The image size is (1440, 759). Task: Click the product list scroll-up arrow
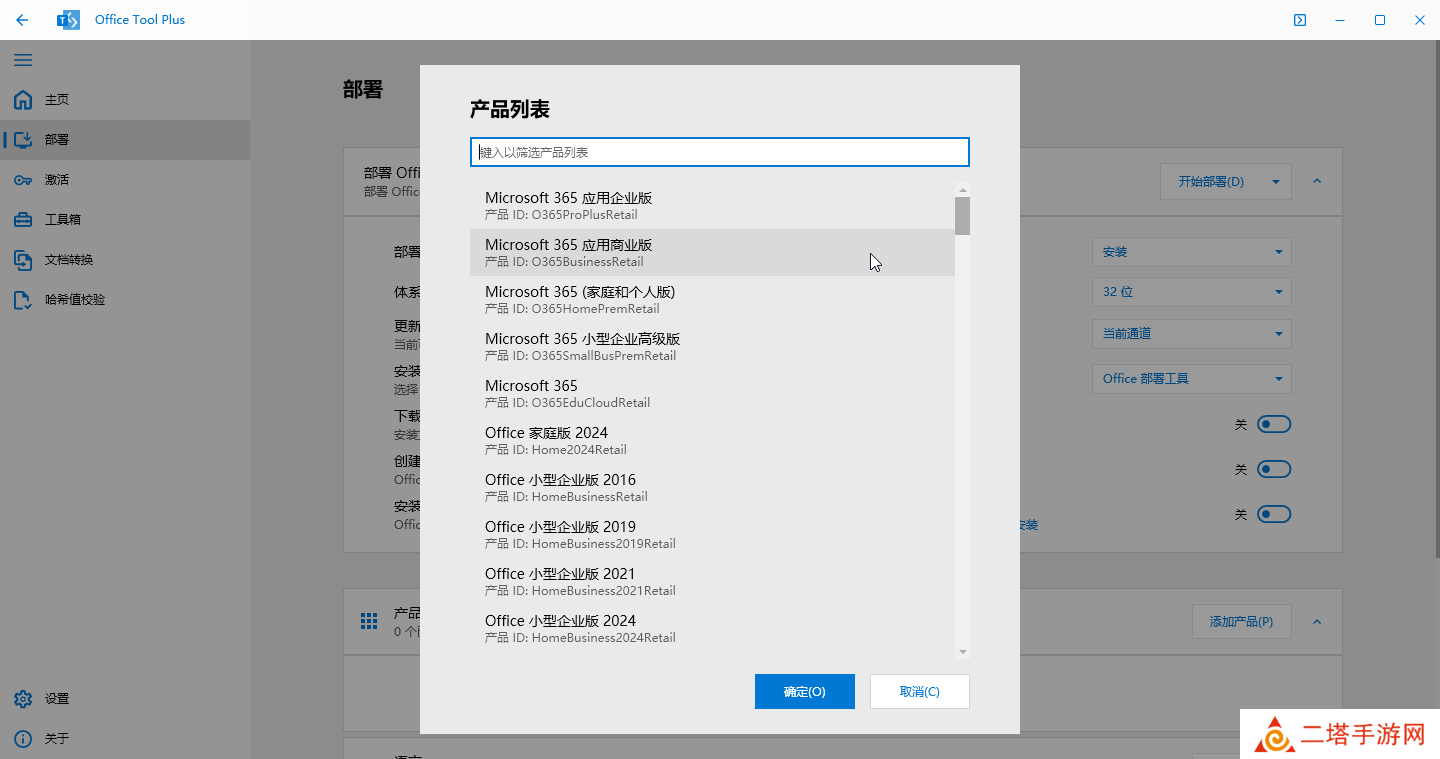(x=962, y=190)
